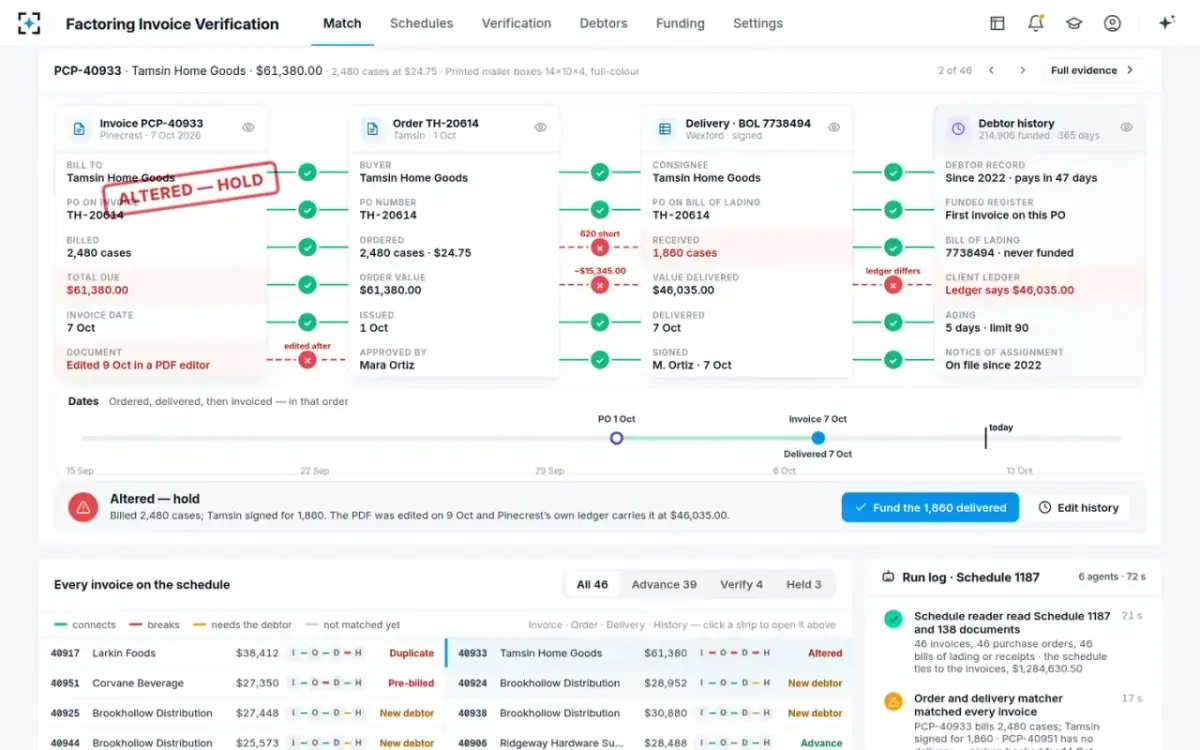Open the Verification tab
Screen dimensions: 1200x750
(x=516, y=23)
